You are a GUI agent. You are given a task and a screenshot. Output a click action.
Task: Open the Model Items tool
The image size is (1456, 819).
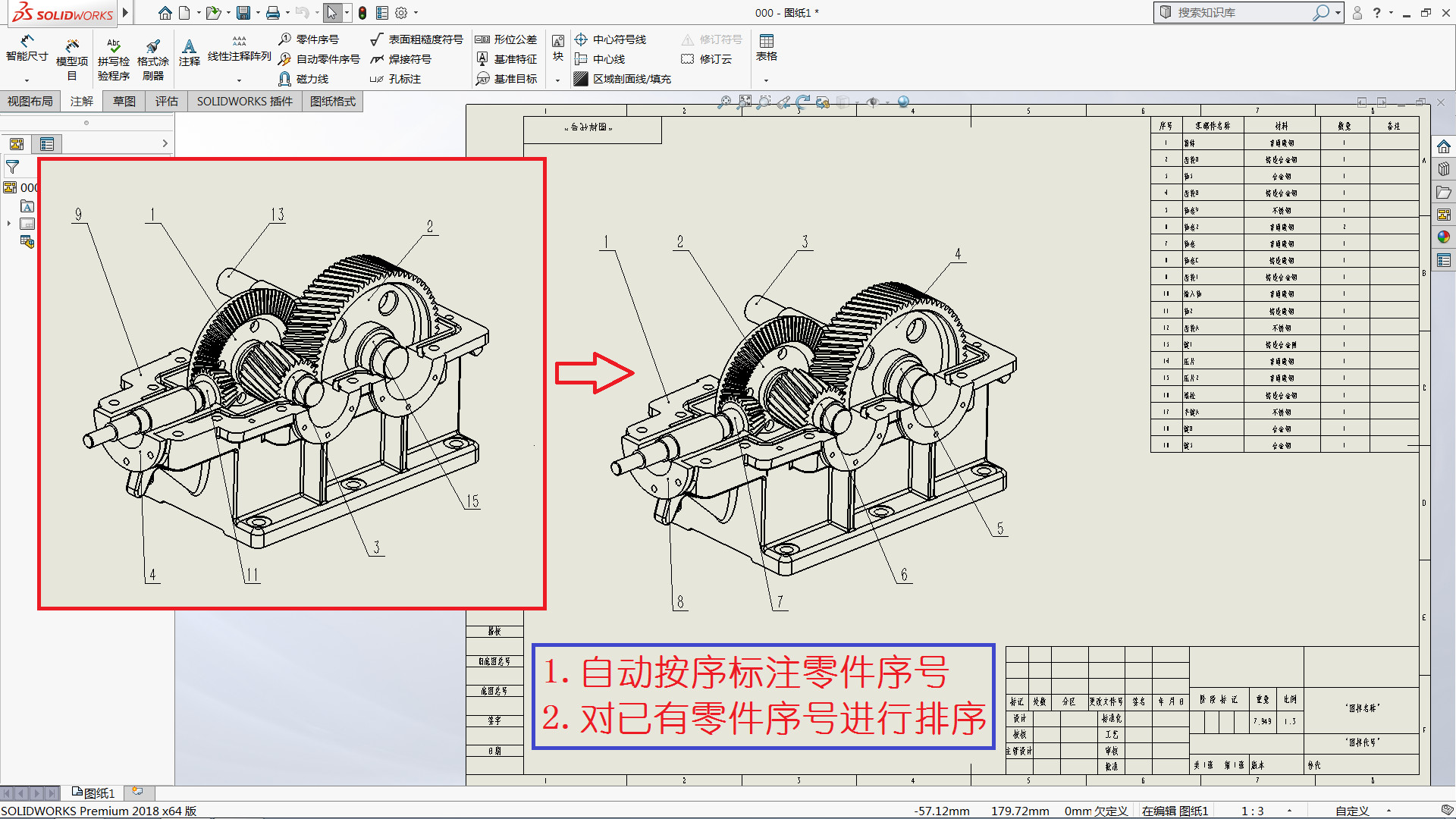(72, 59)
